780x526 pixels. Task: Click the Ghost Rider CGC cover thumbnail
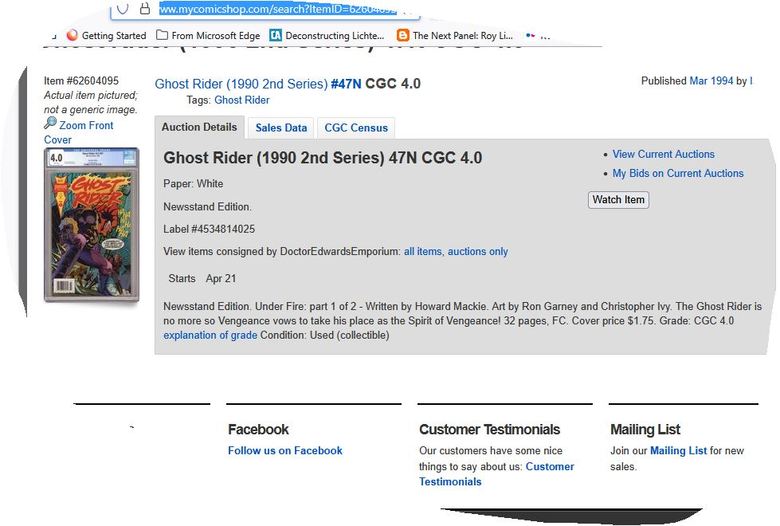point(92,224)
